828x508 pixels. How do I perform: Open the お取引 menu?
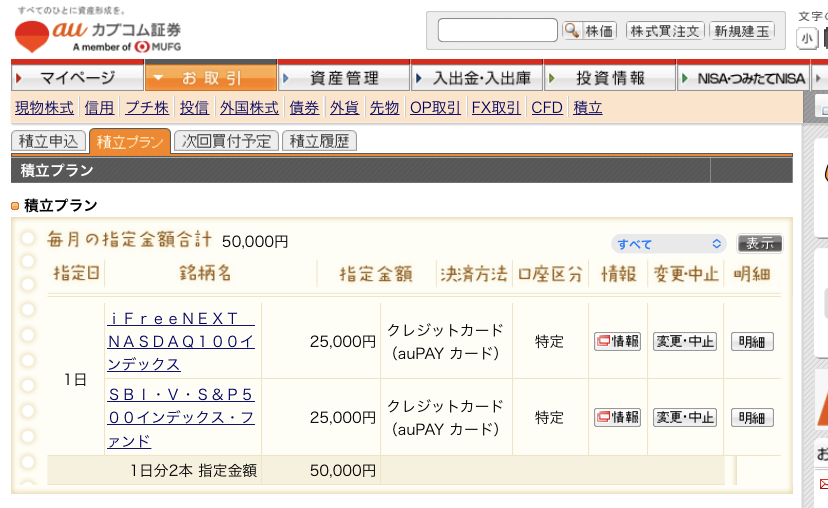click(x=211, y=78)
